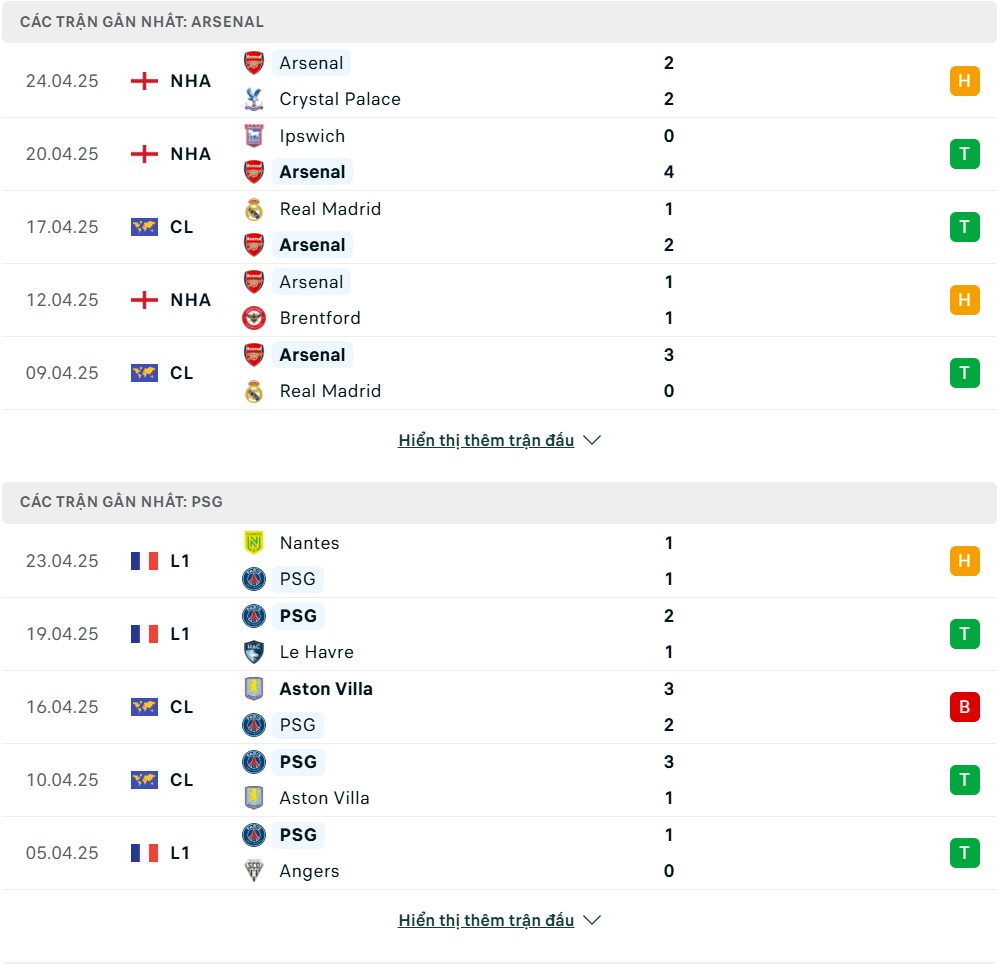Click the Le Havre club crest
This screenshot has height=964, width=997.
click(254, 652)
